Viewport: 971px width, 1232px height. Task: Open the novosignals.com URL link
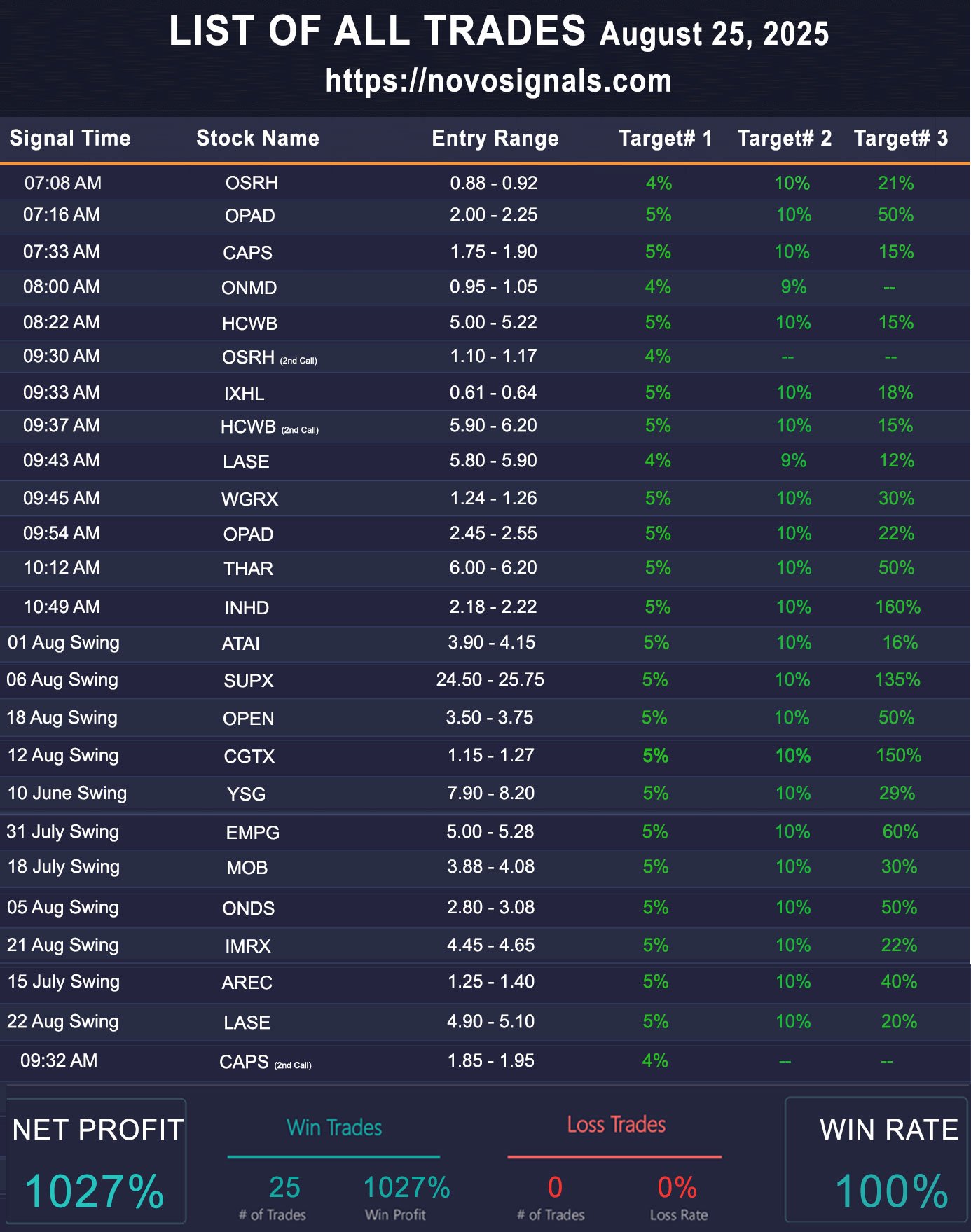pyautogui.click(x=499, y=81)
